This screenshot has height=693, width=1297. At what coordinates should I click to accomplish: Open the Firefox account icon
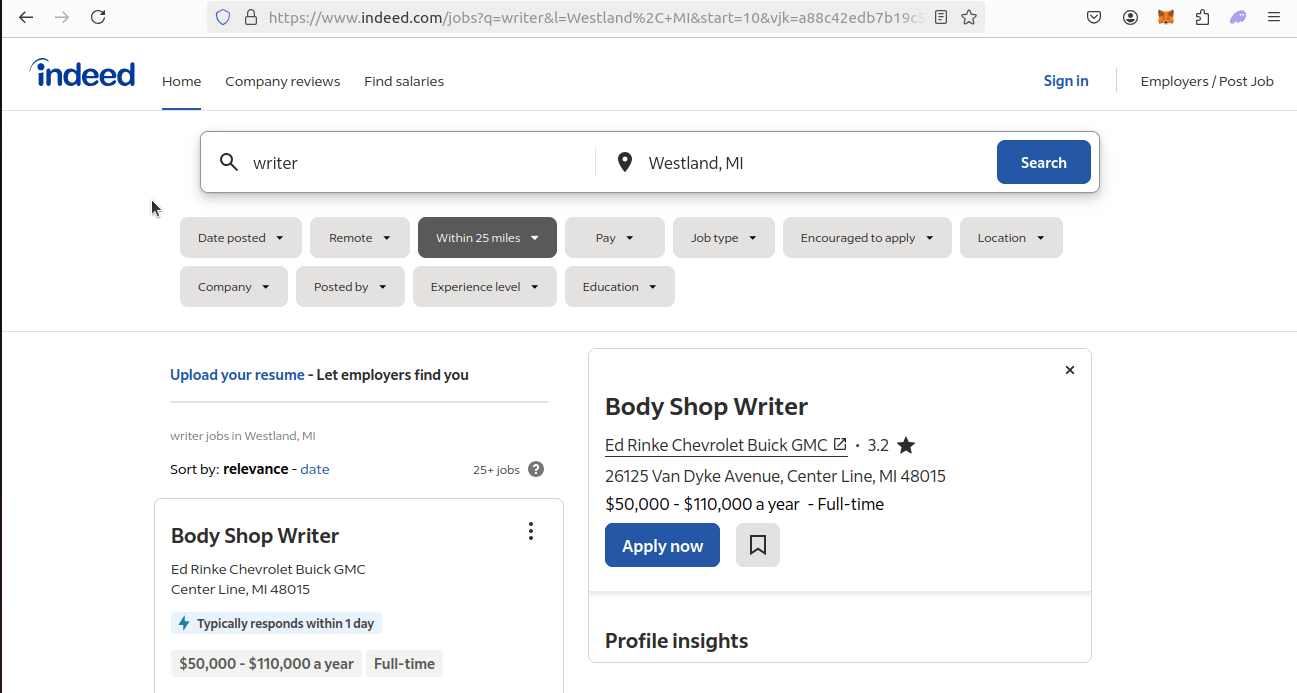pyautogui.click(x=1130, y=17)
